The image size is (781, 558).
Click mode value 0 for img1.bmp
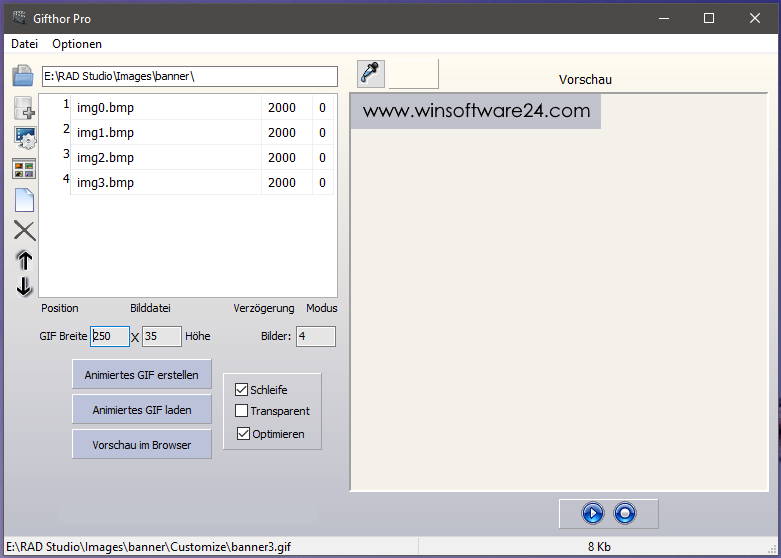[x=322, y=133]
